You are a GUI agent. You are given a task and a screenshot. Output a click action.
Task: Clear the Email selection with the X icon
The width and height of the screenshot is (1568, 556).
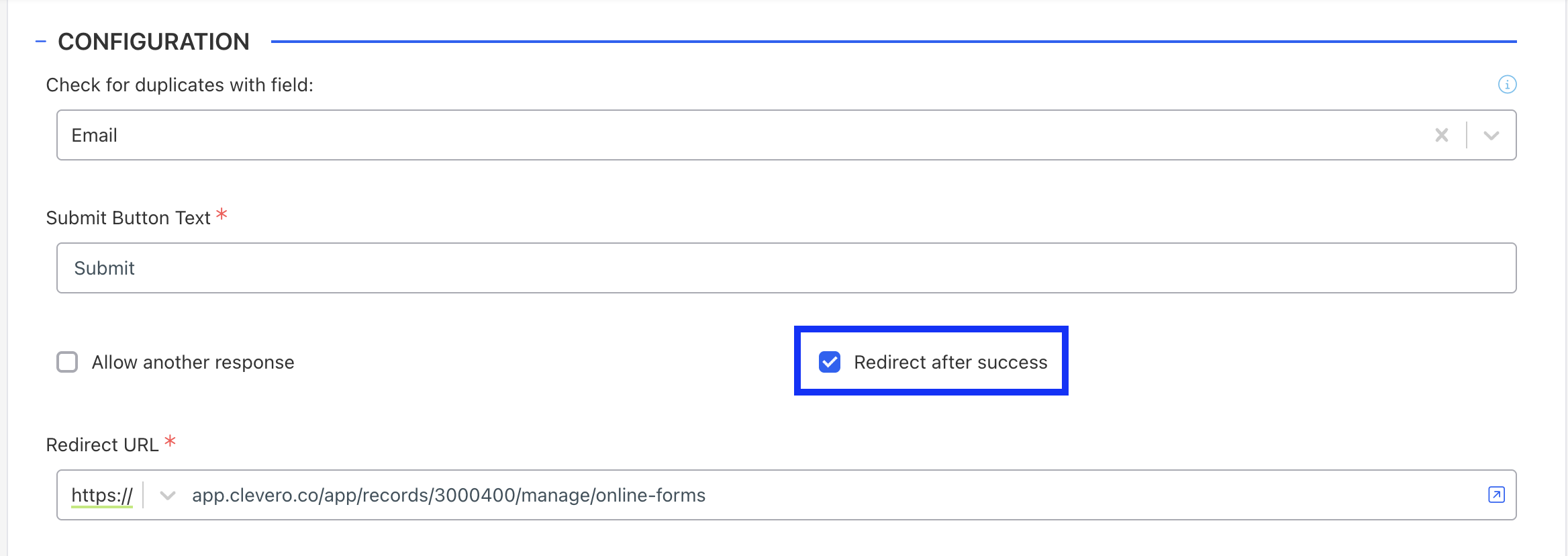coord(1441,135)
